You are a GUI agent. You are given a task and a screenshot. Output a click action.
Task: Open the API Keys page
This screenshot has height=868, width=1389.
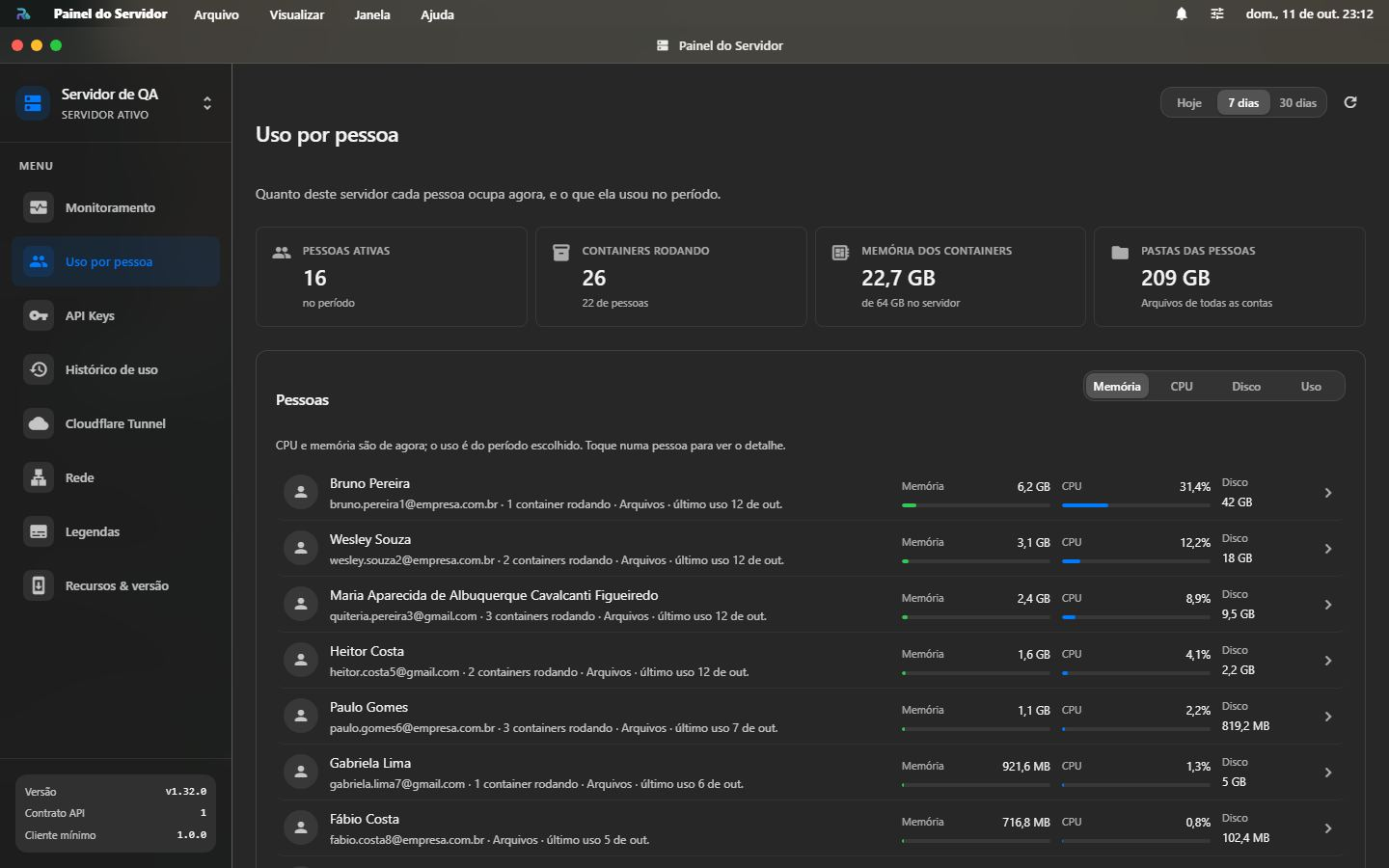click(x=116, y=315)
